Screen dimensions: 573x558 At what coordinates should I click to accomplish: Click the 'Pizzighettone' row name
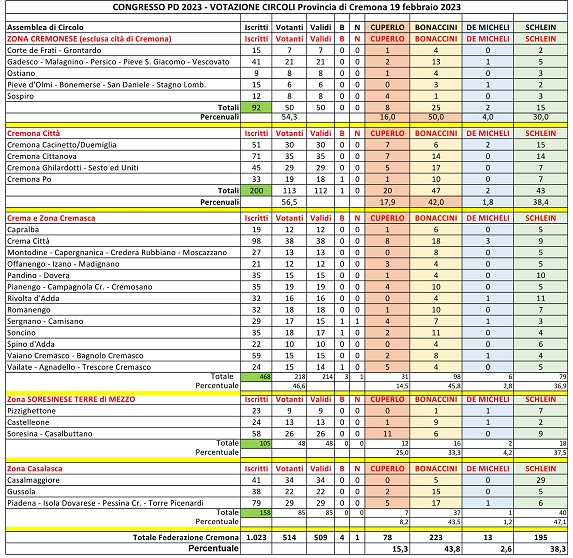pos(31,411)
